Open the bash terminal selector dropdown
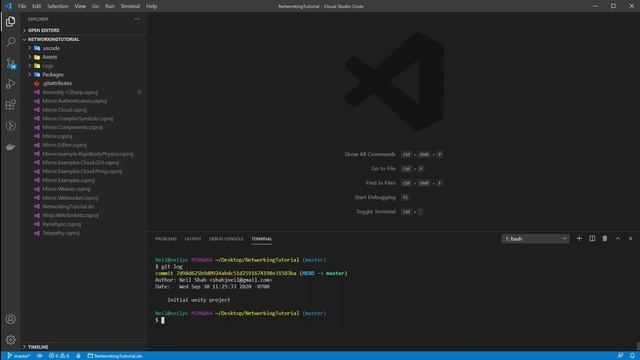This screenshot has width=640, height=360. pyautogui.click(x=535, y=239)
